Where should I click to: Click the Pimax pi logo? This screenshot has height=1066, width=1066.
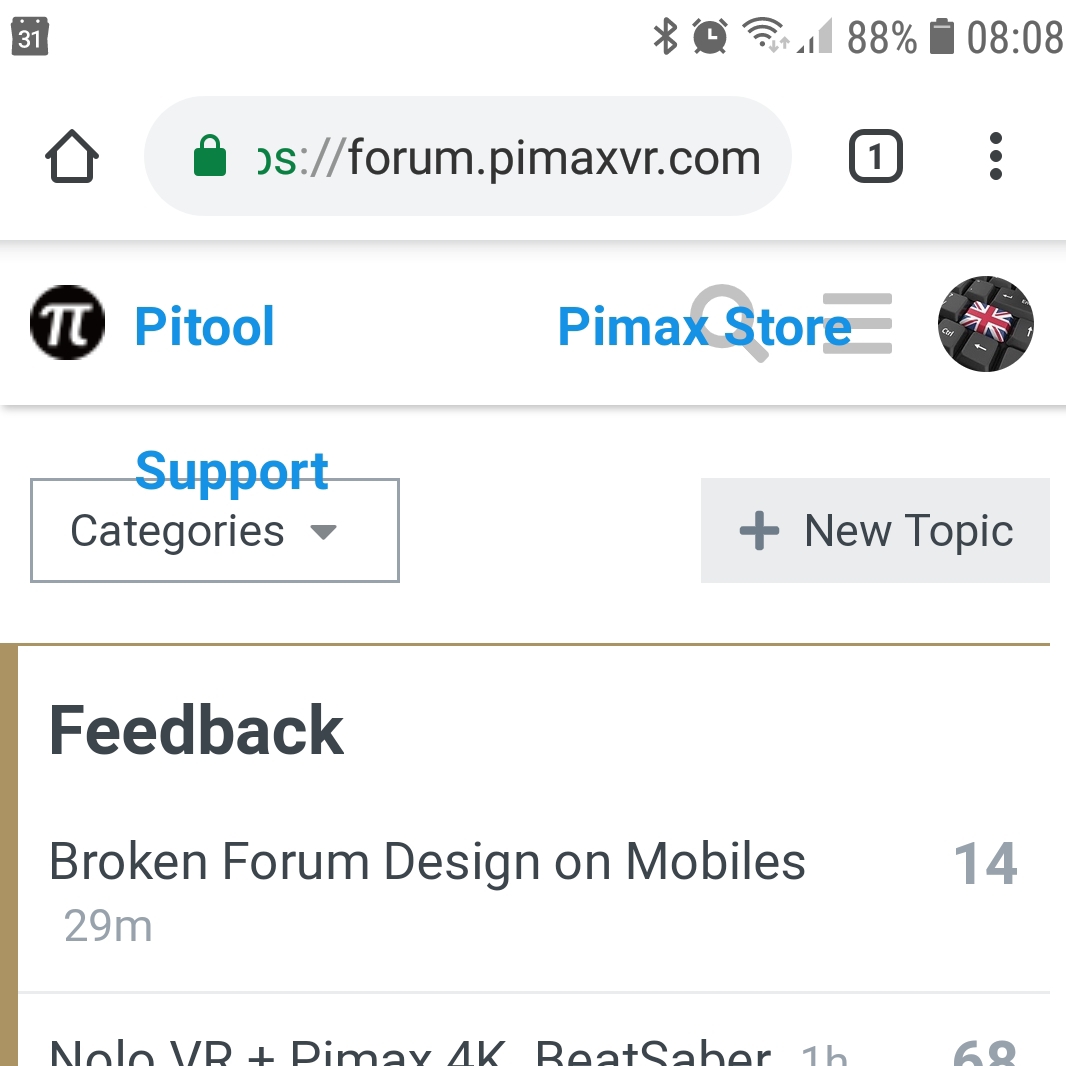click(67, 323)
